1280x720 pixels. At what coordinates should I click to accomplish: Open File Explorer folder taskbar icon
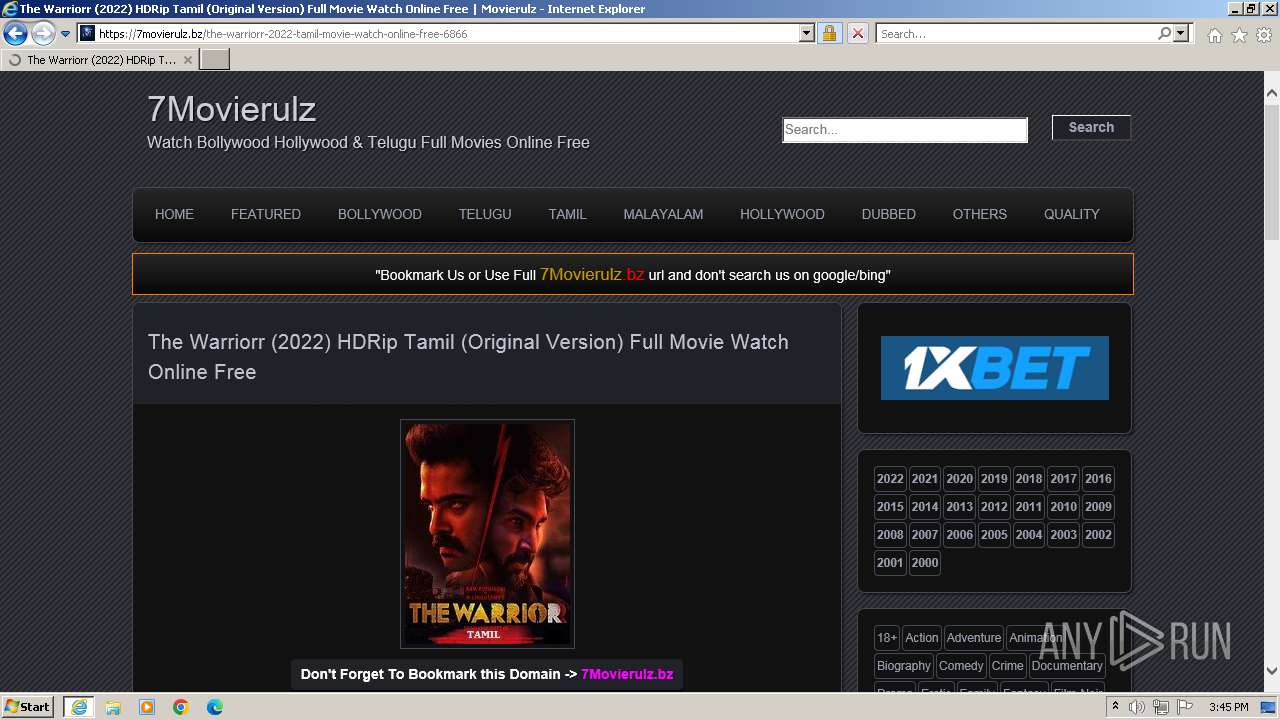click(113, 707)
